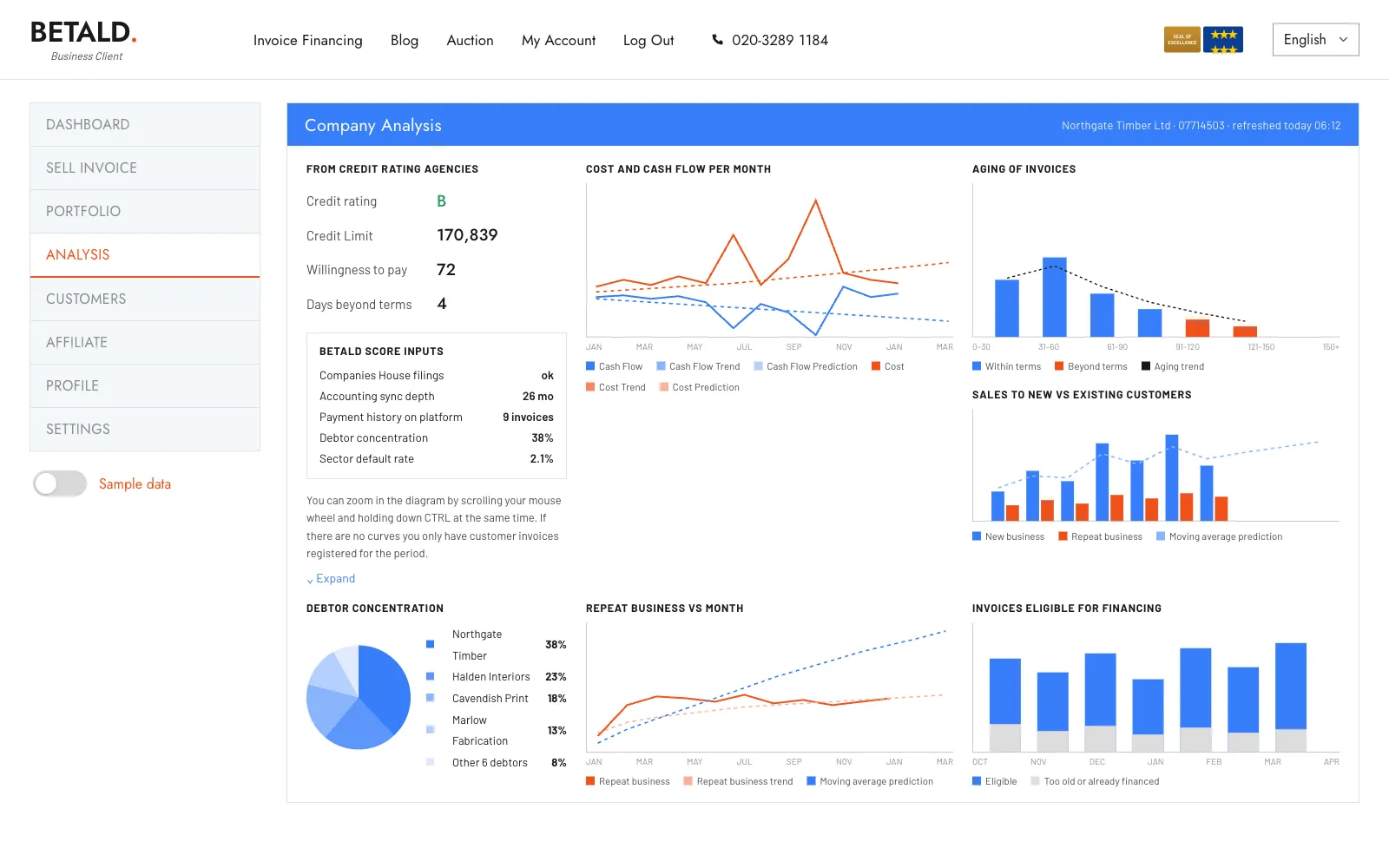
Task: Toggle Repeat business trend legend entry
Action: [738, 781]
